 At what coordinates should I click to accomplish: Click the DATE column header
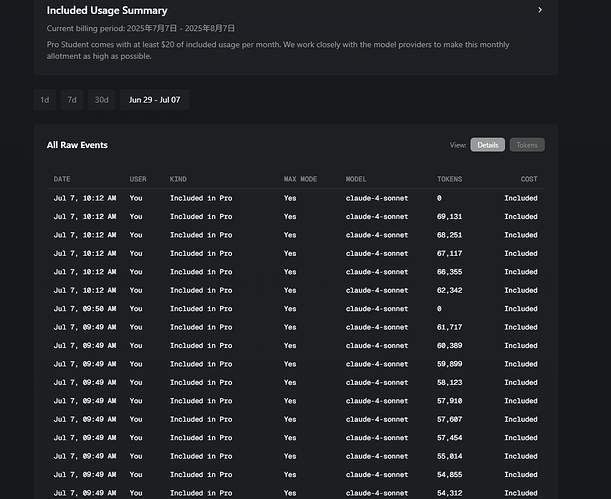(62, 179)
